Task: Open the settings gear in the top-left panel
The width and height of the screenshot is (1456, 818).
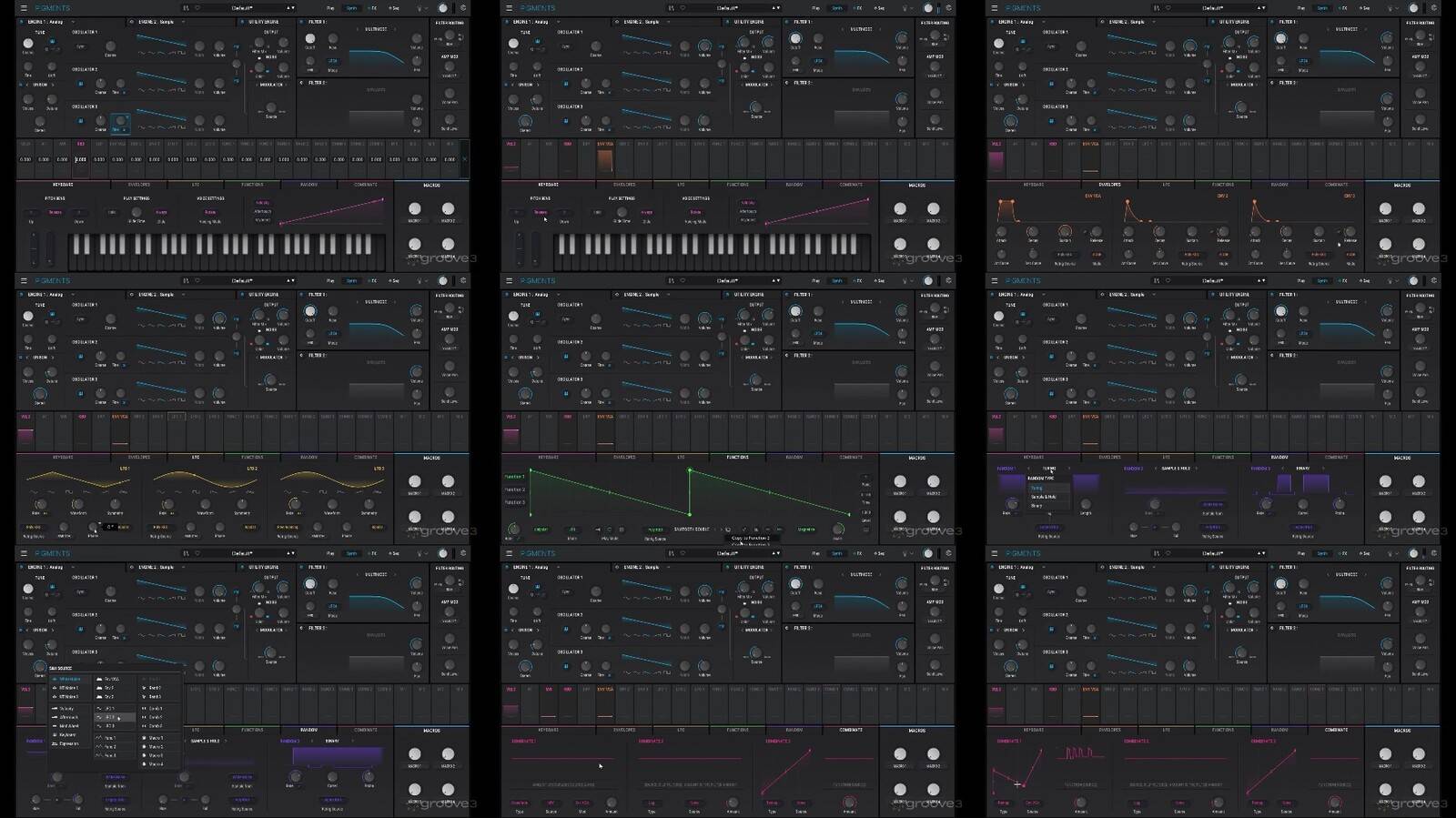Action: click(x=463, y=8)
